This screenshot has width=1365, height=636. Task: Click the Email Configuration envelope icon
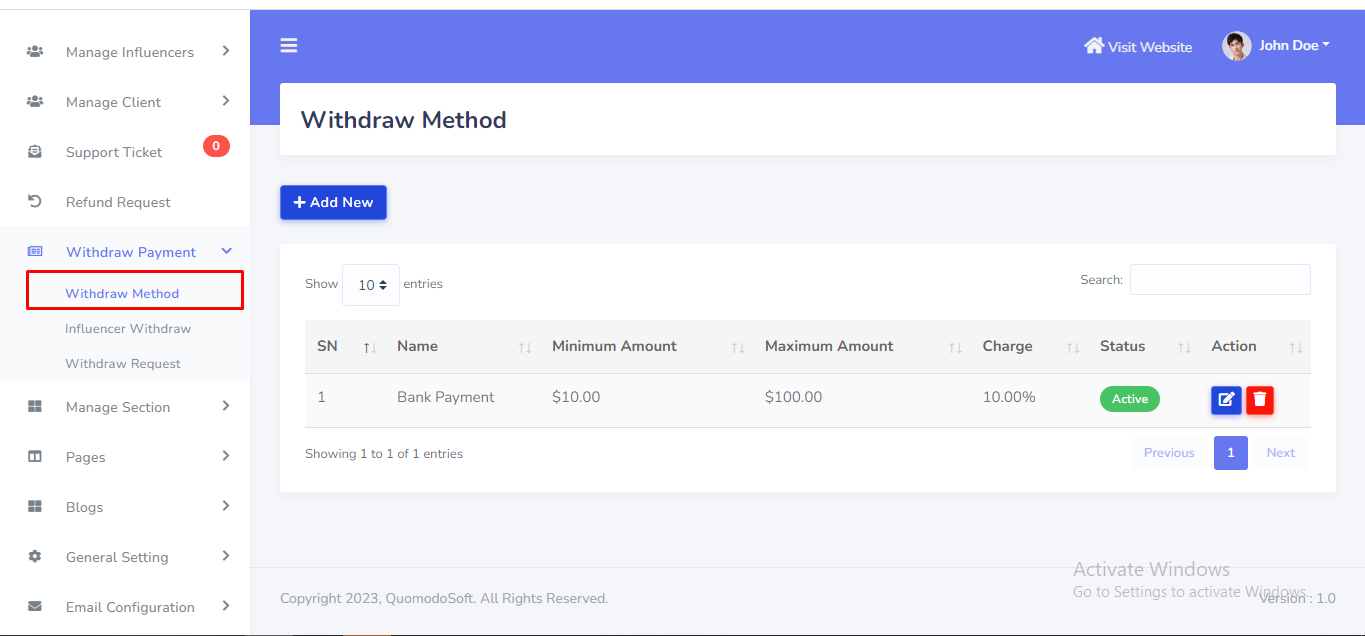[35, 607]
